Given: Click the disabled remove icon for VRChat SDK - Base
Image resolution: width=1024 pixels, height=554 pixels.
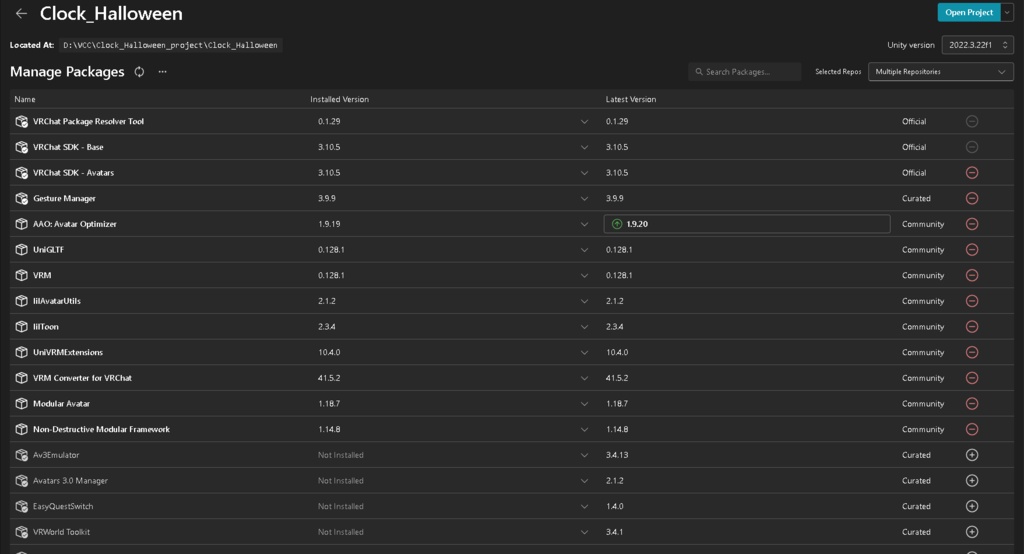Looking at the screenshot, I should click(x=972, y=147).
